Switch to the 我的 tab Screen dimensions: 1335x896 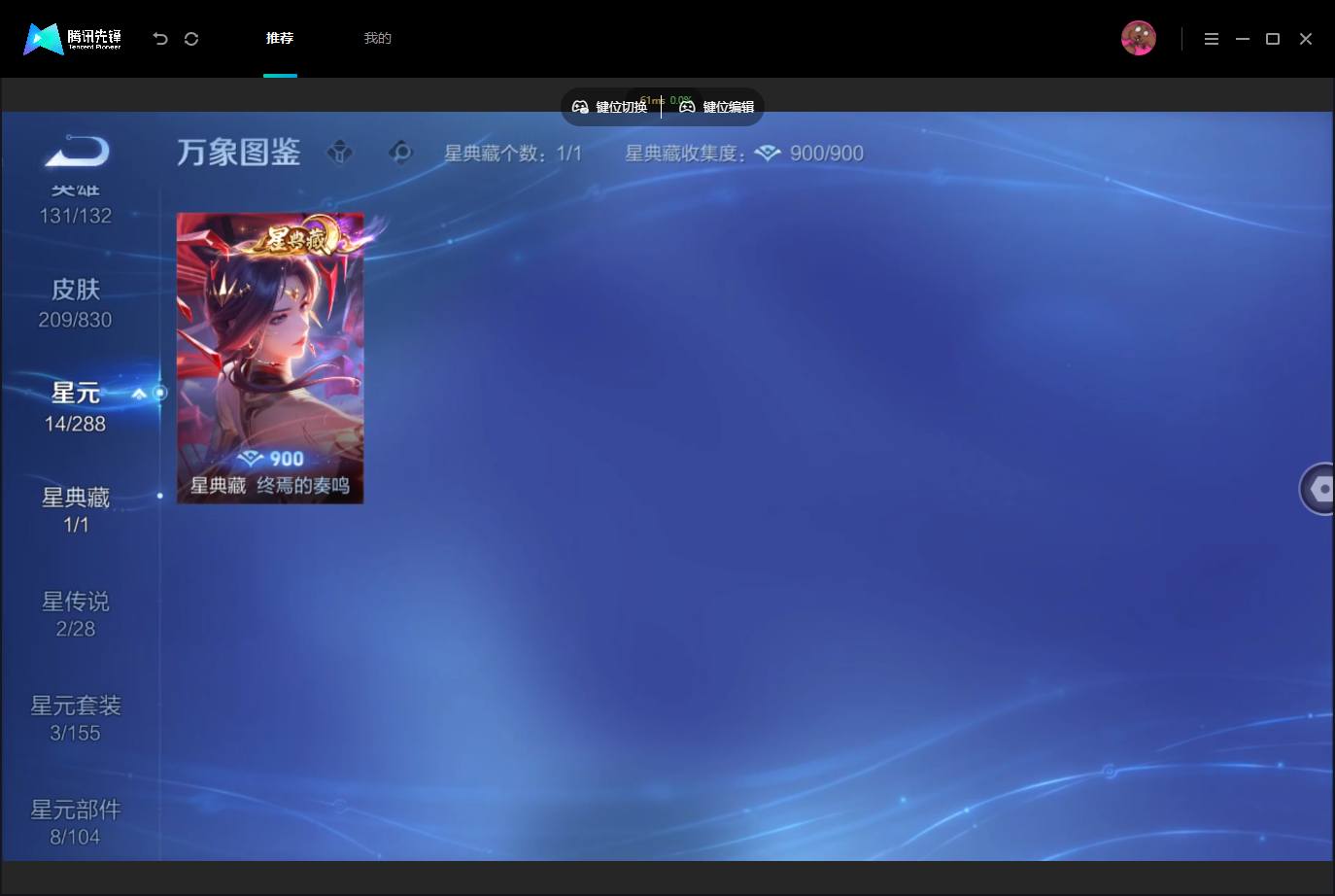pyautogui.click(x=377, y=38)
